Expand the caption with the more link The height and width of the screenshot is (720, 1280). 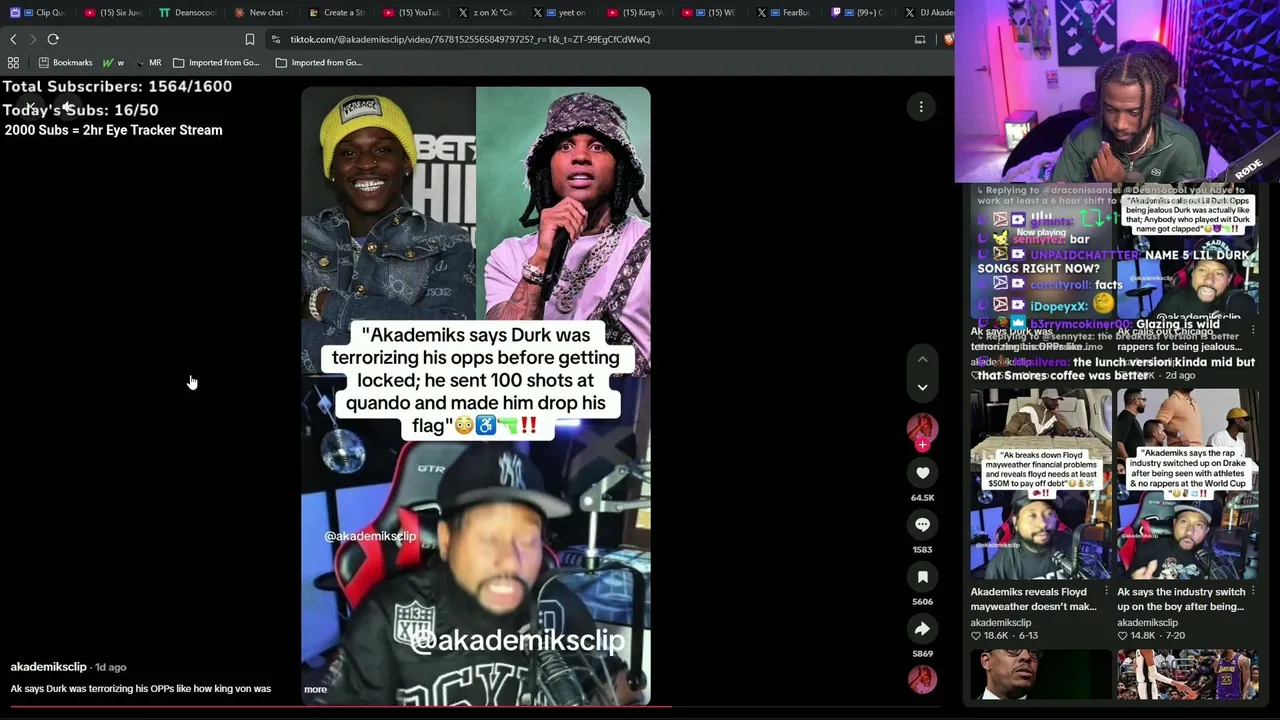pyautogui.click(x=315, y=689)
